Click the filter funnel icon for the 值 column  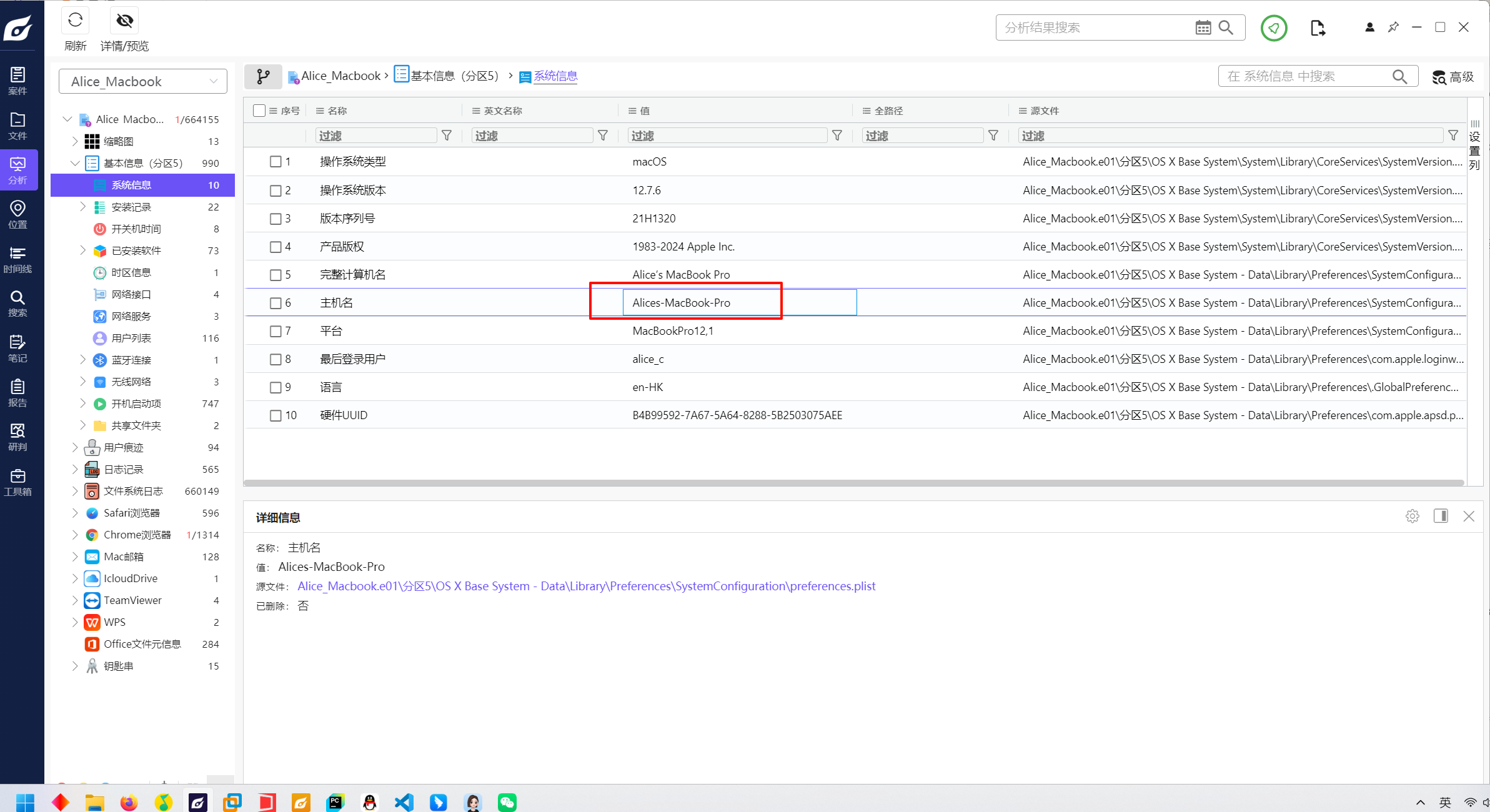point(837,136)
